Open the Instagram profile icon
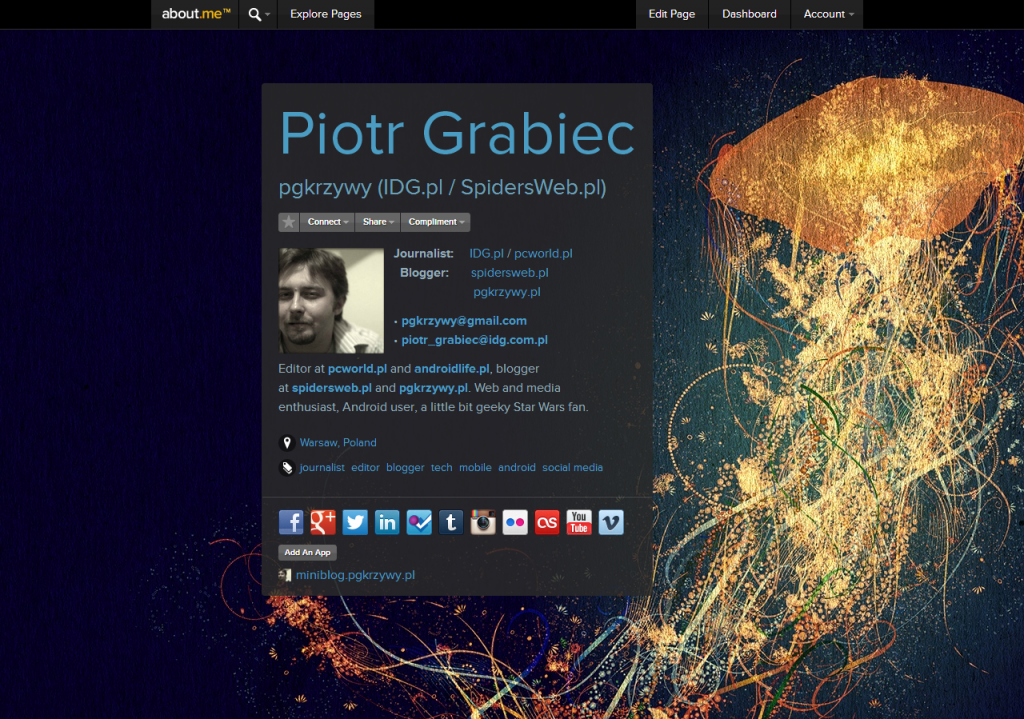The width and height of the screenshot is (1024, 719). tap(483, 522)
